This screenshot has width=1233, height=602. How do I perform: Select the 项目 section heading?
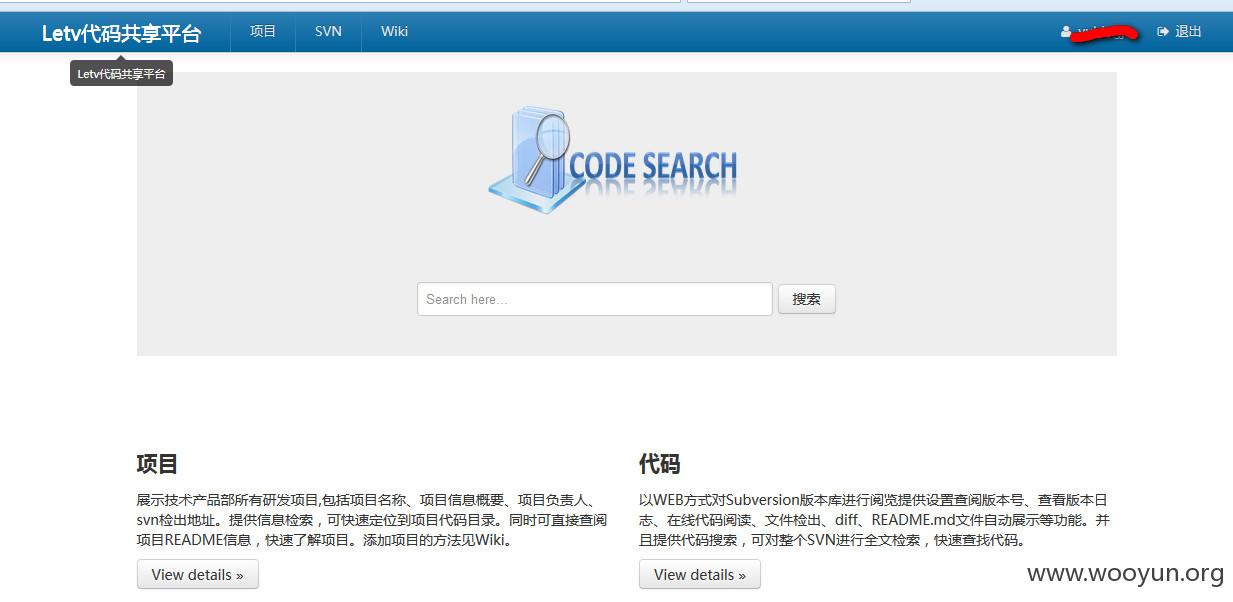157,464
